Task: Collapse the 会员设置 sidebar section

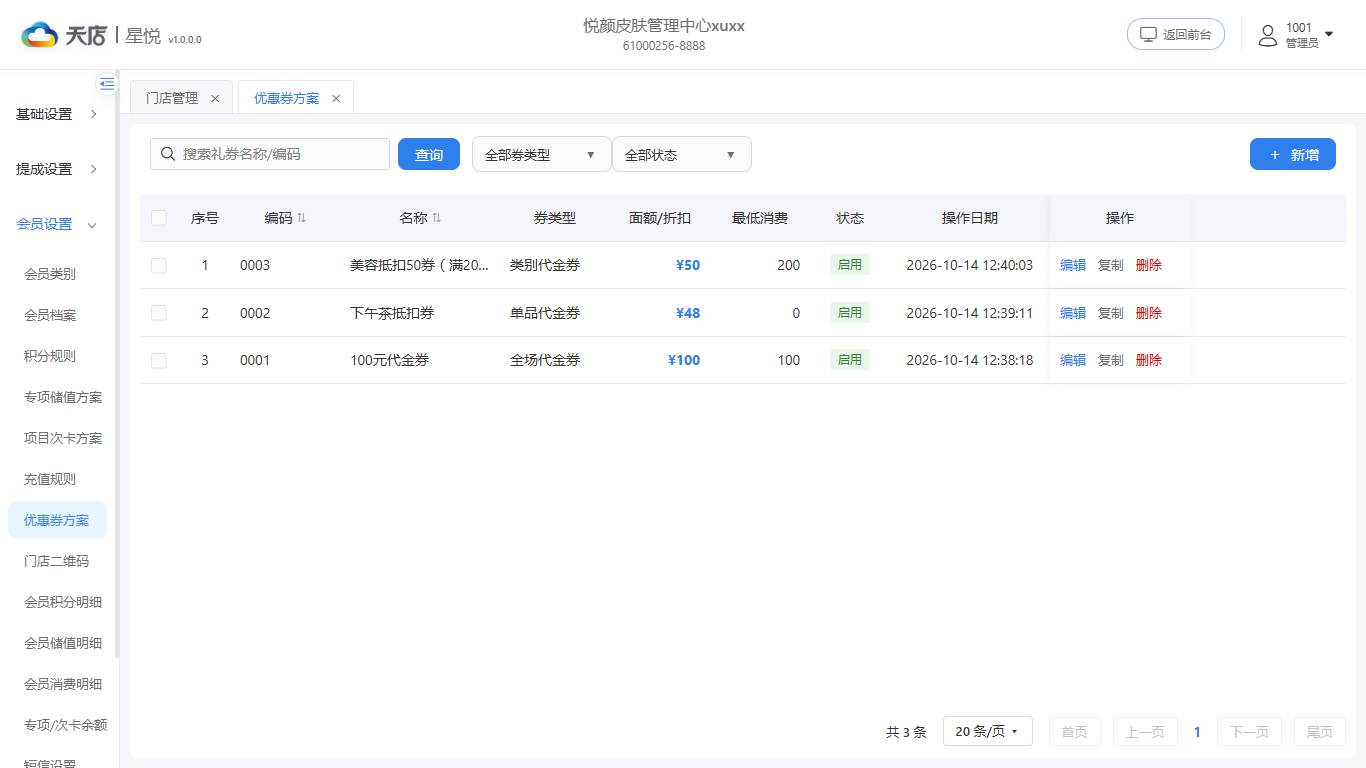Action: [58, 224]
